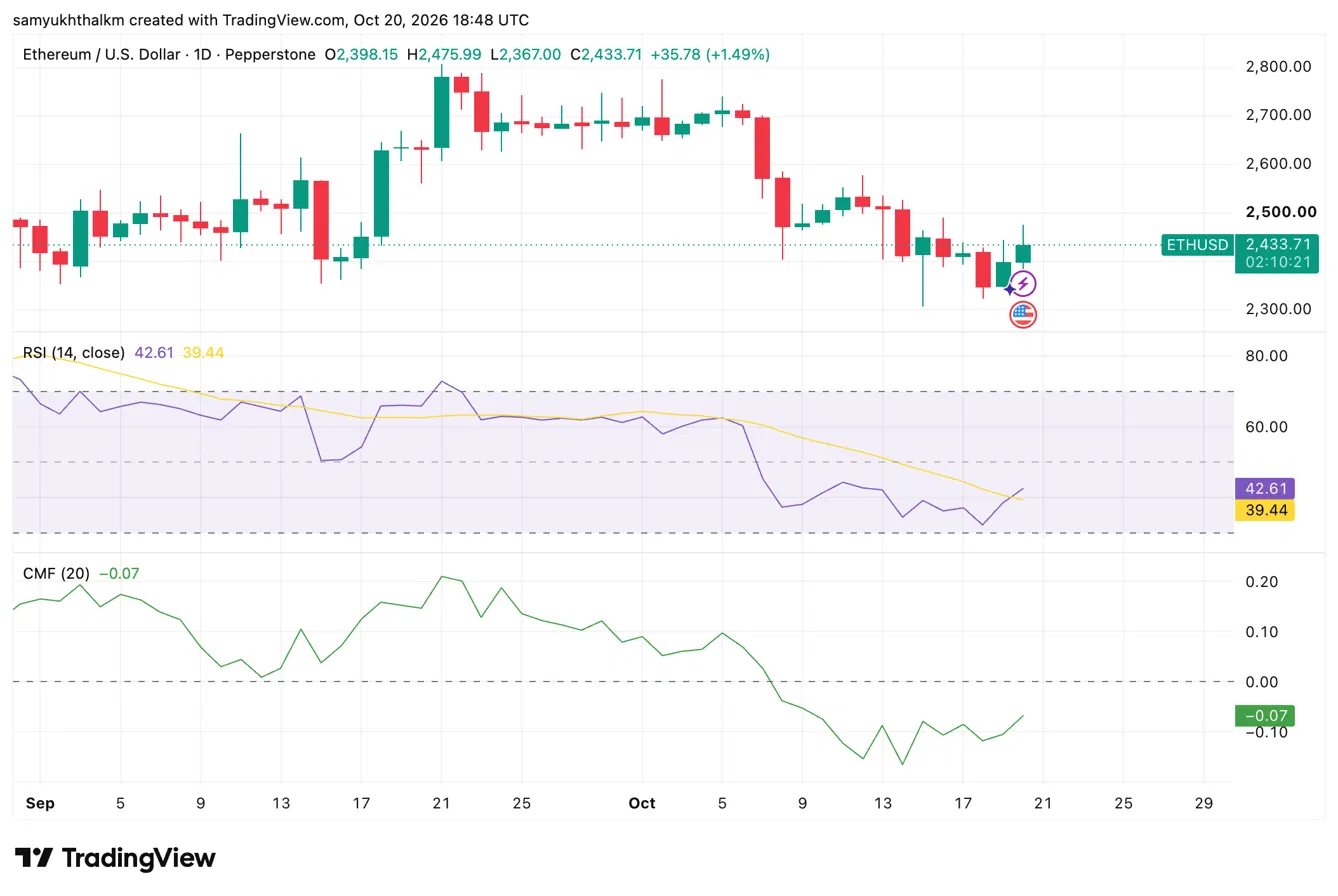This screenshot has height=896, width=1338.
Task: Click the close value C2,433.71 in the header
Action: pos(606,54)
